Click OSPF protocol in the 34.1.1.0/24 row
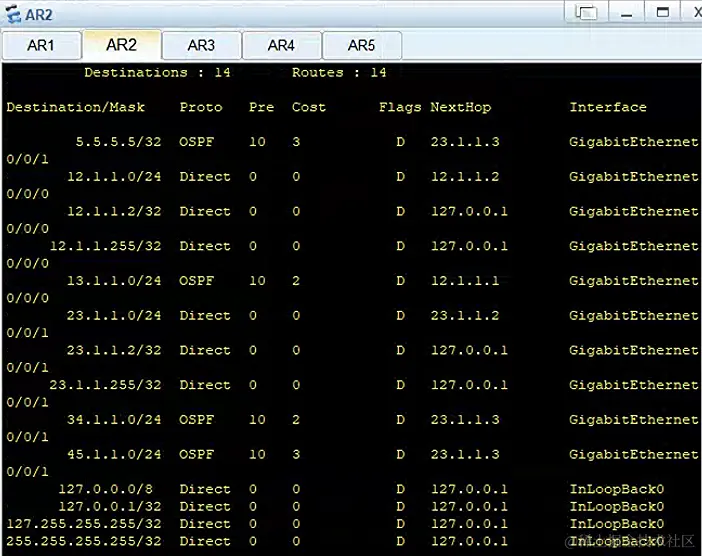Image resolution: width=702 pixels, height=556 pixels. tap(197, 419)
